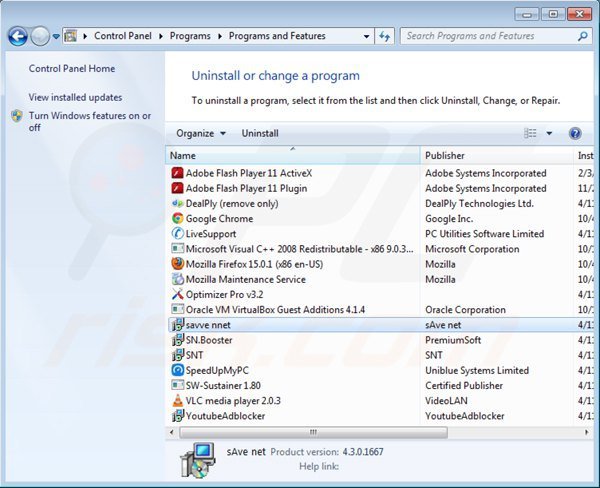Refresh the Programs and Features view
This screenshot has height=488, width=600.
point(384,36)
